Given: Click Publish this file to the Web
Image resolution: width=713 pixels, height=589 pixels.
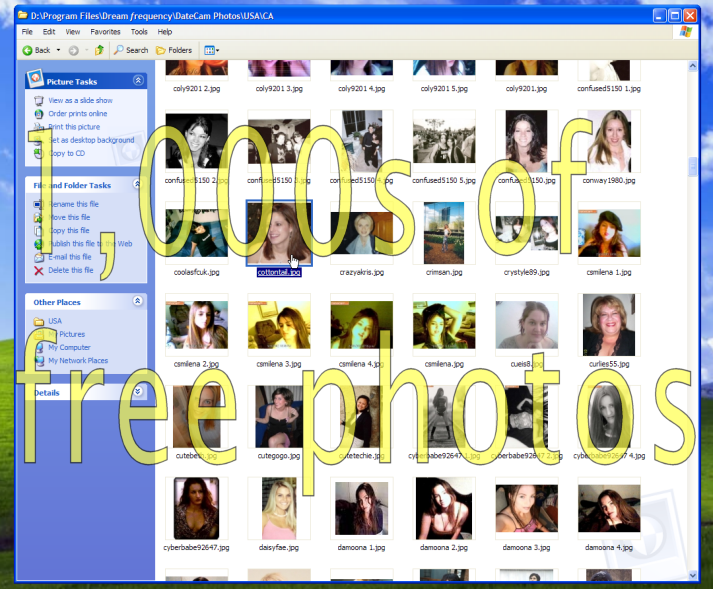Looking at the screenshot, I should (x=90, y=244).
